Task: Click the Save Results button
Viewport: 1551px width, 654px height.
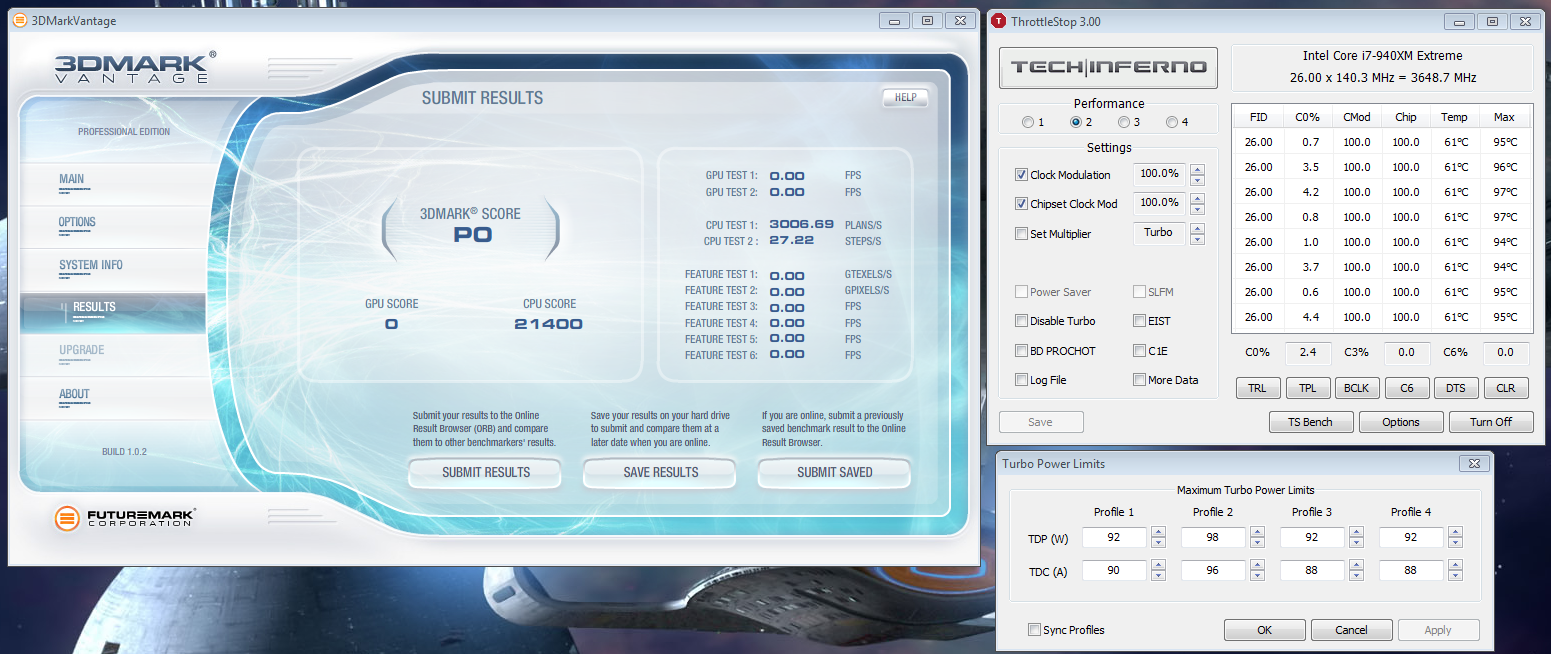Action: click(660, 472)
